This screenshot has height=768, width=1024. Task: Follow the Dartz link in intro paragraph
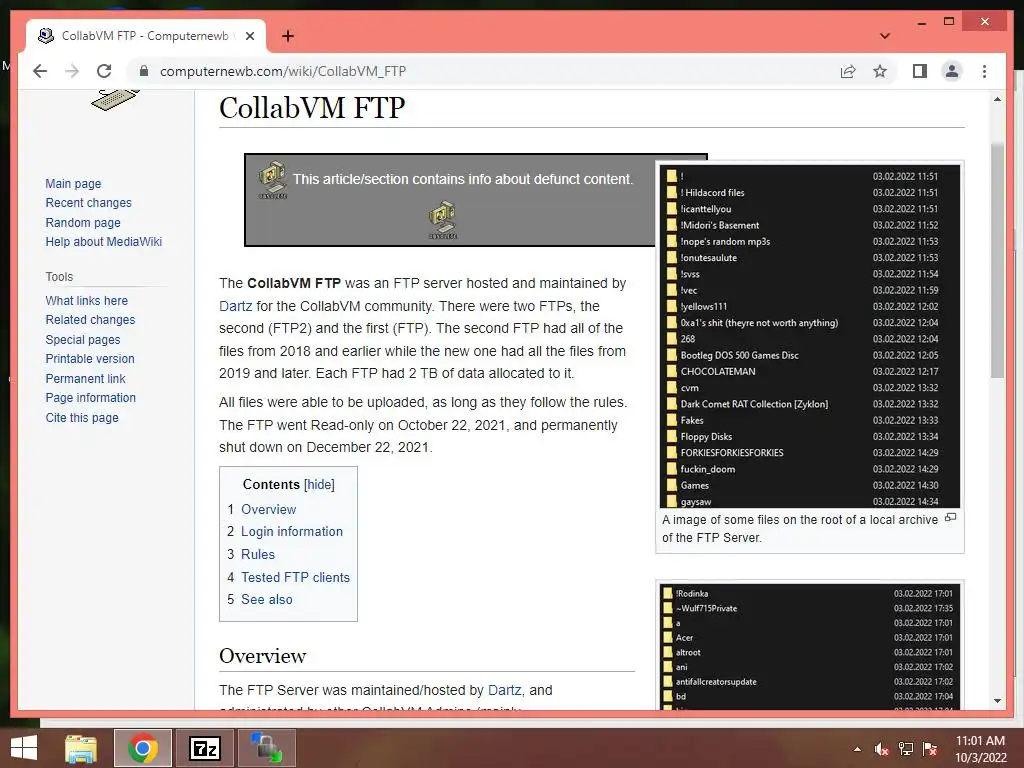point(235,306)
